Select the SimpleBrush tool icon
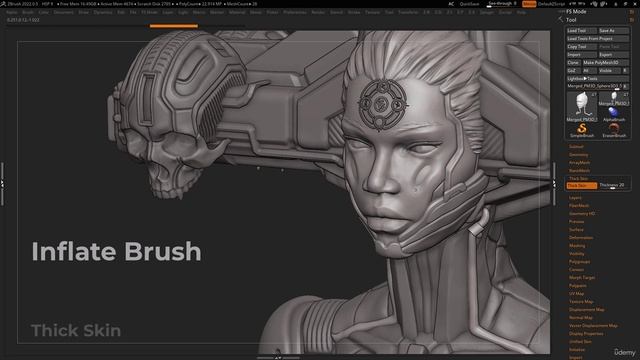The height and width of the screenshot is (360, 640). [x=582, y=129]
